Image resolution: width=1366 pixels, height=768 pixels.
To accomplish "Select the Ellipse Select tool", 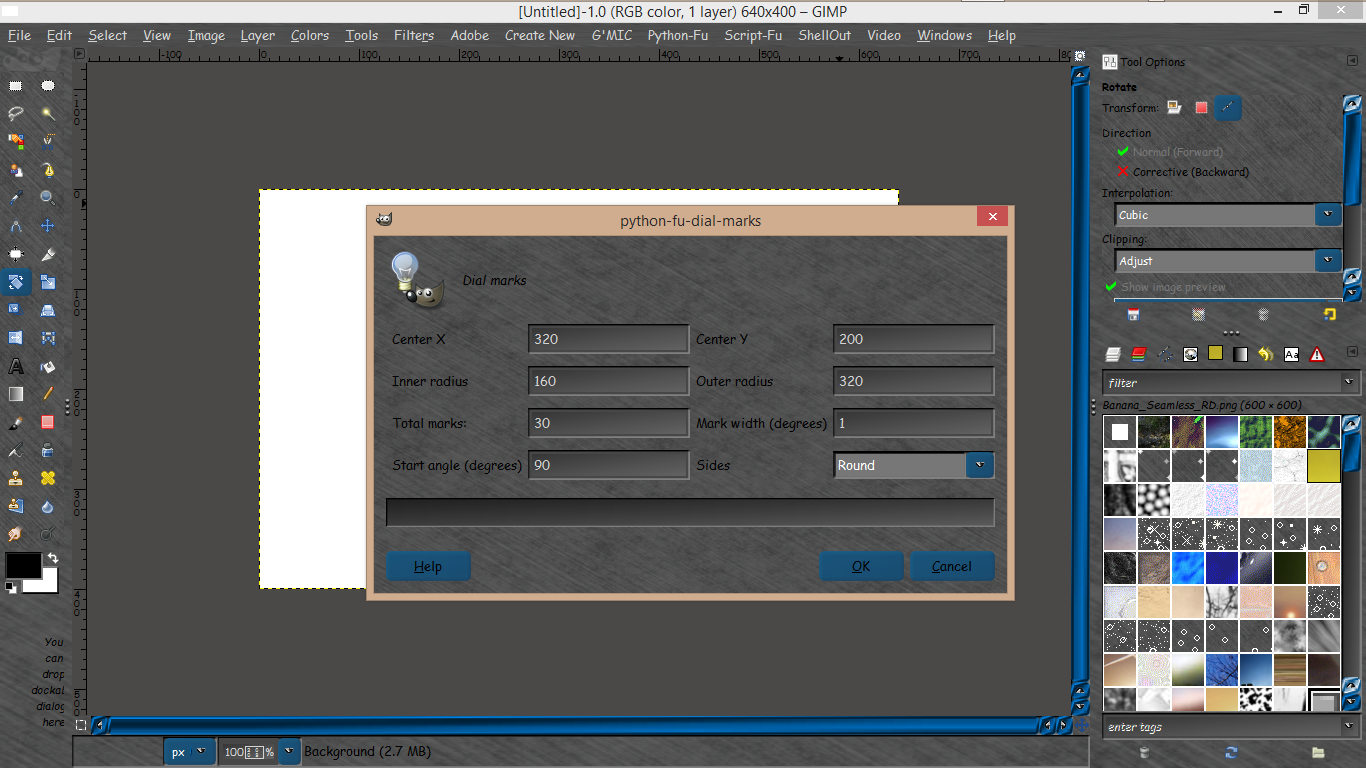I will coord(47,86).
